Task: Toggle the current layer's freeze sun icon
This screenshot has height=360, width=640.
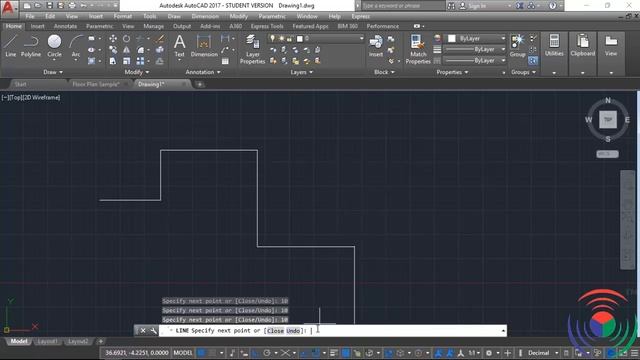Action: click(x=281, y=38)
